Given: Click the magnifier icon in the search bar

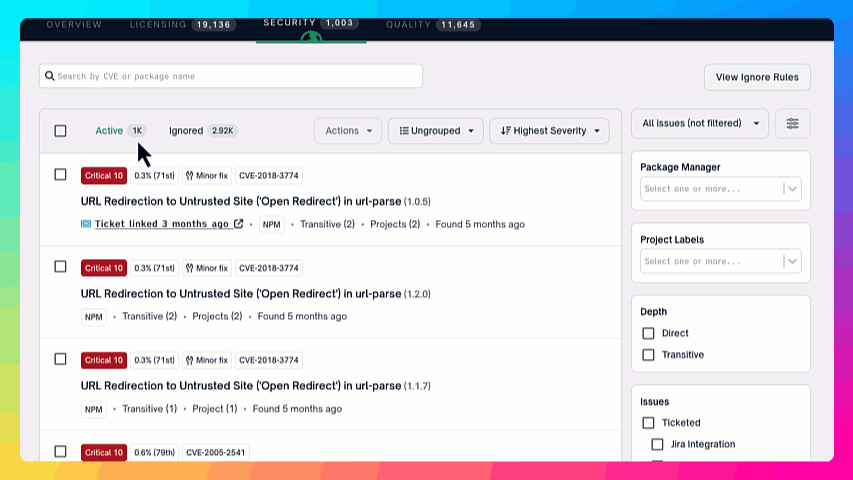Looking at the screenshot, I should (x=49, y=76).
